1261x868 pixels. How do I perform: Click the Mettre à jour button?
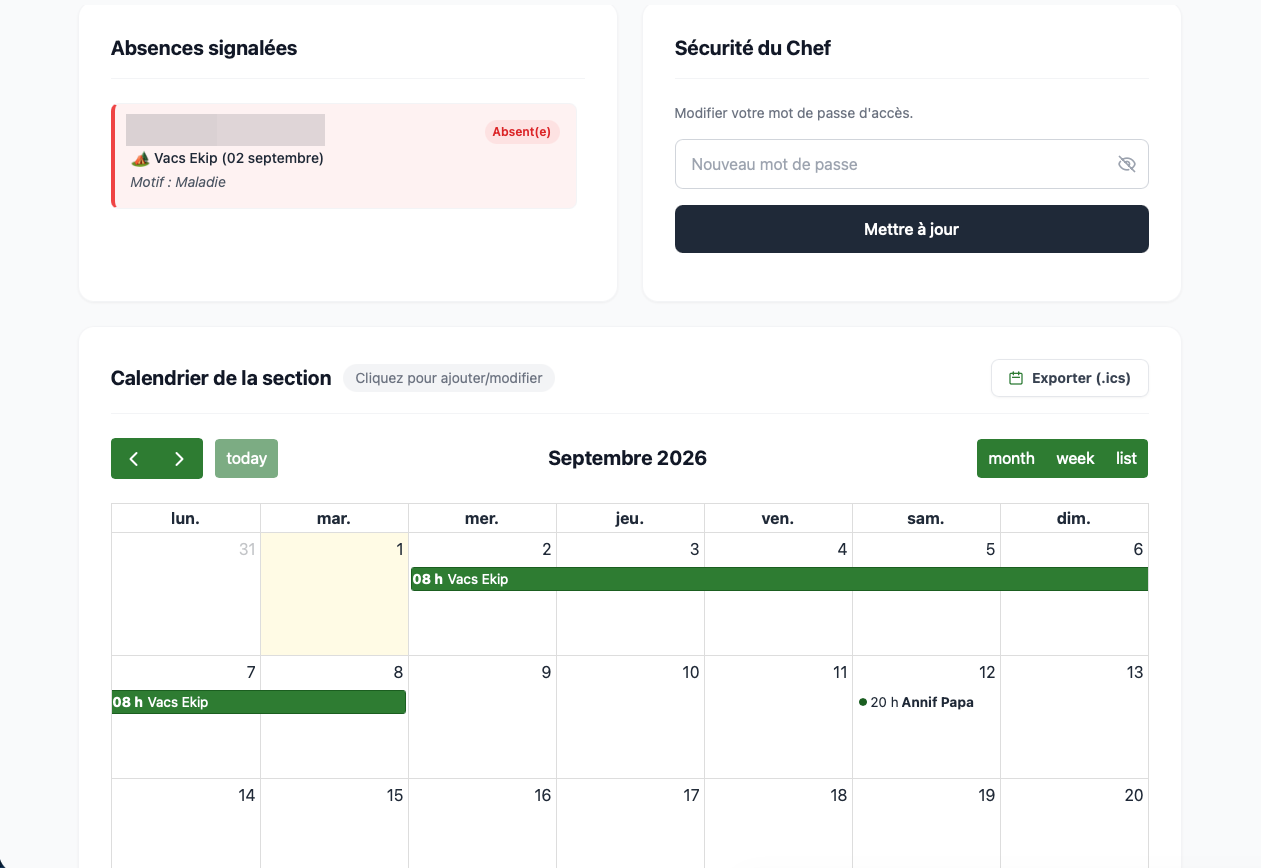911,229
